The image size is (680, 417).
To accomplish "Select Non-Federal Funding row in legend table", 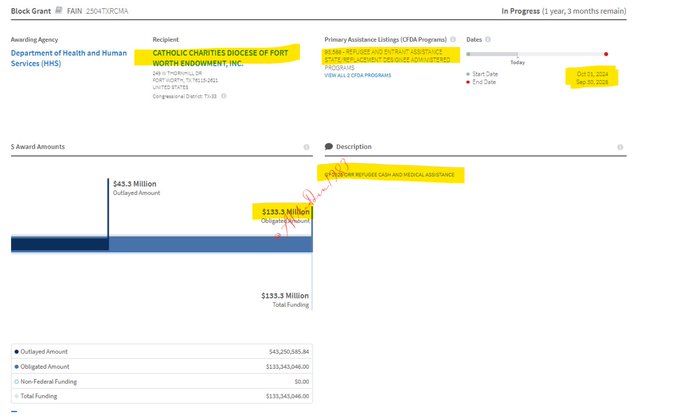I will click(160, 381).
